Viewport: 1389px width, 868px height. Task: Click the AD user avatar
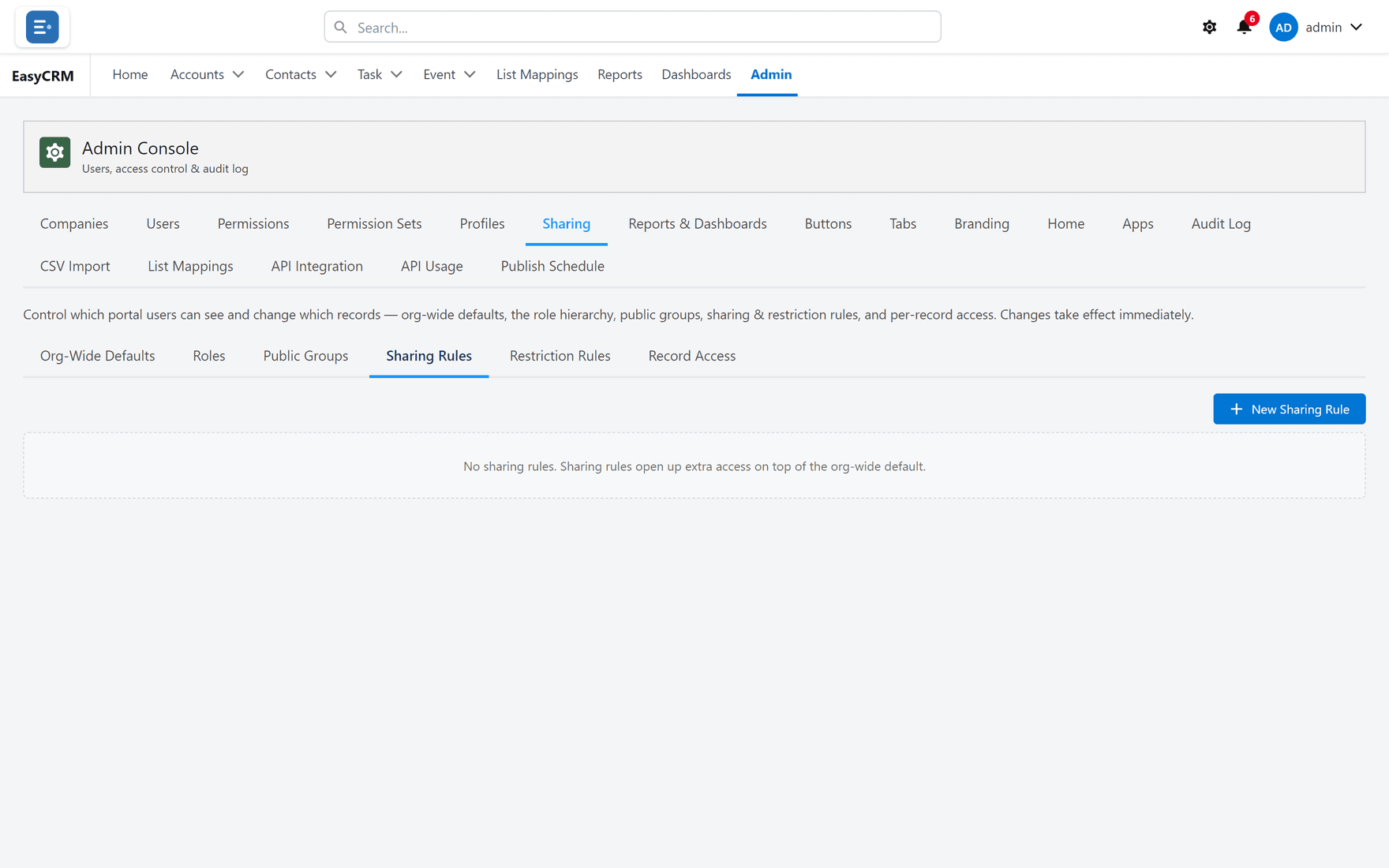pyautogui.click(x=1283, y=27)
